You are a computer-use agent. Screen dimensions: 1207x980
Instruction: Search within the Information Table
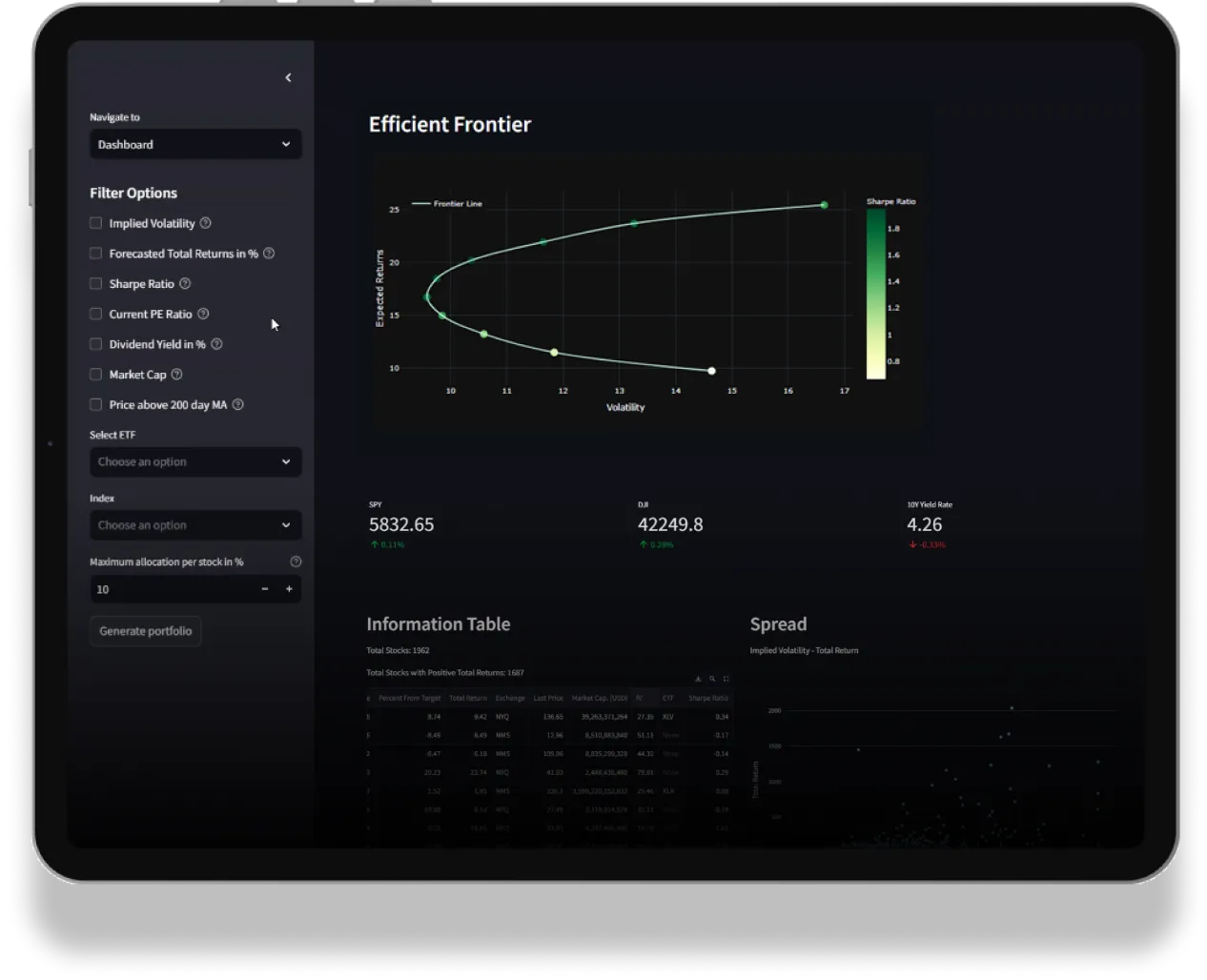[x=712, y=679]
